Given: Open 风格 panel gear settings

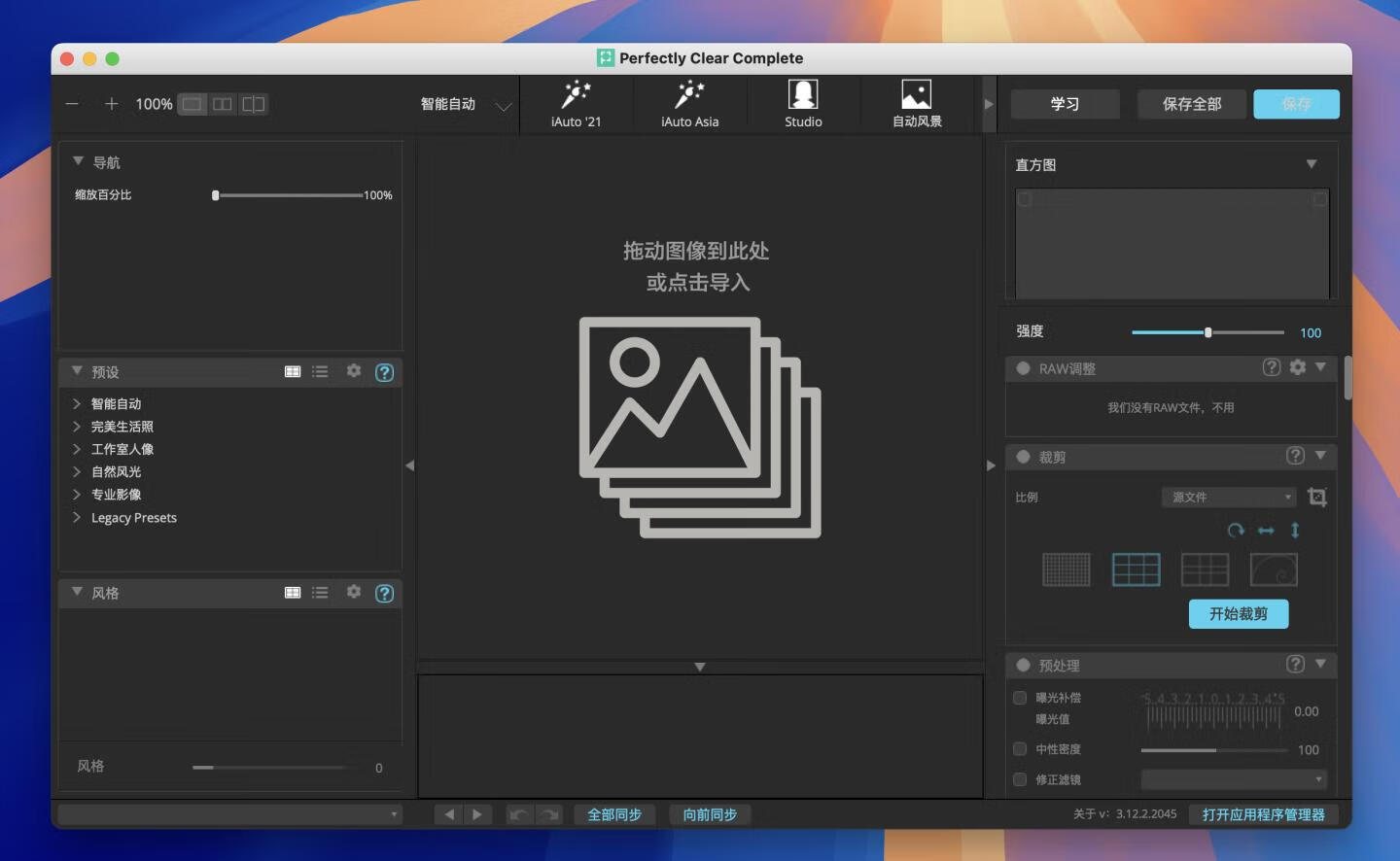Looking at the screenshot, I should click(x=354, y=592).
